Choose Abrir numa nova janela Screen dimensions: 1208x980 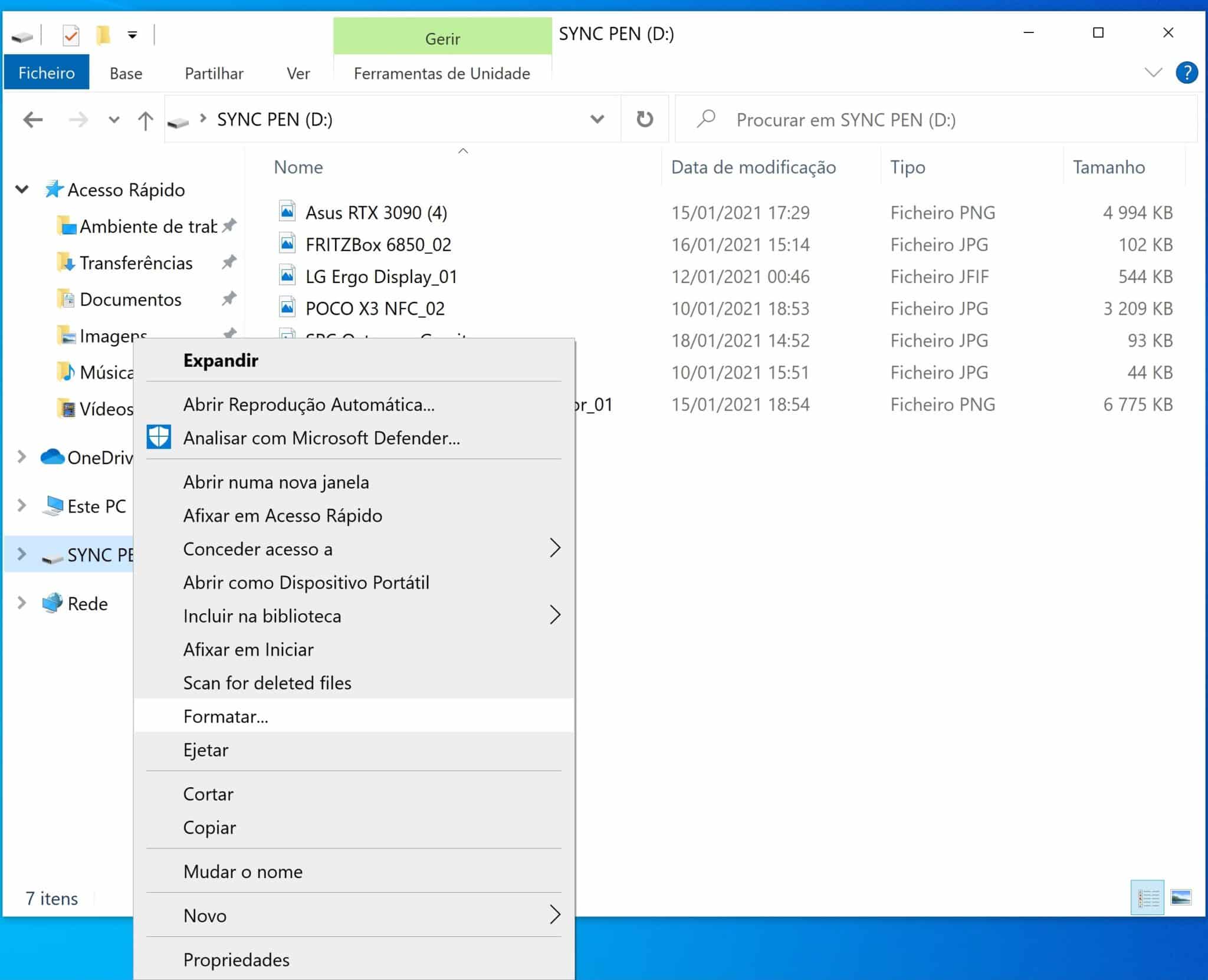tap(354, 482)
